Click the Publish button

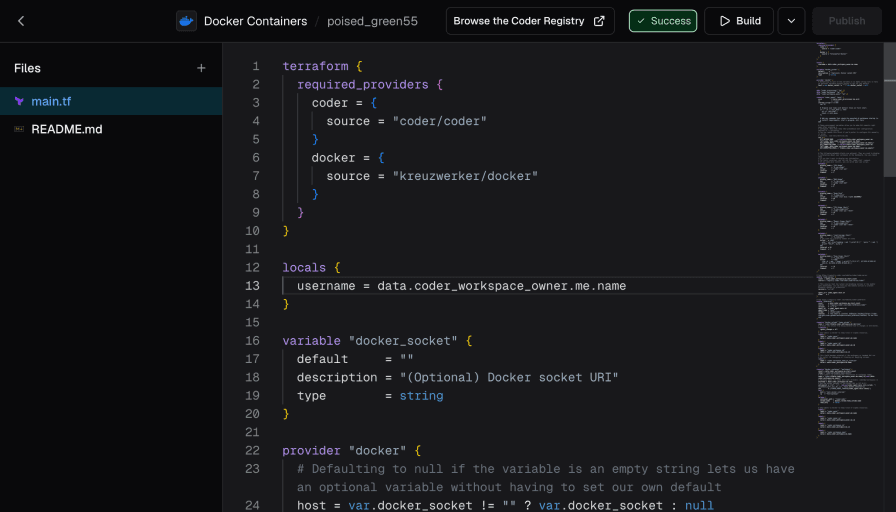(847, 21)
